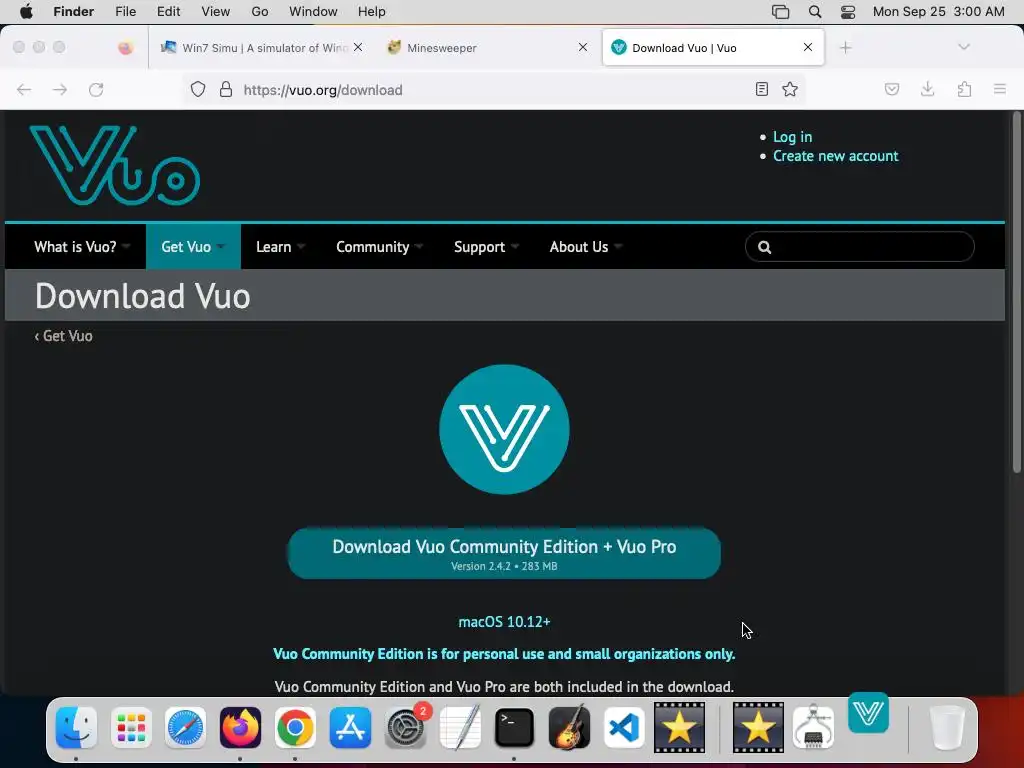Screen dimensions: 1024x768
Task: Click the Vuo site search field
Action: click(859, 247)
